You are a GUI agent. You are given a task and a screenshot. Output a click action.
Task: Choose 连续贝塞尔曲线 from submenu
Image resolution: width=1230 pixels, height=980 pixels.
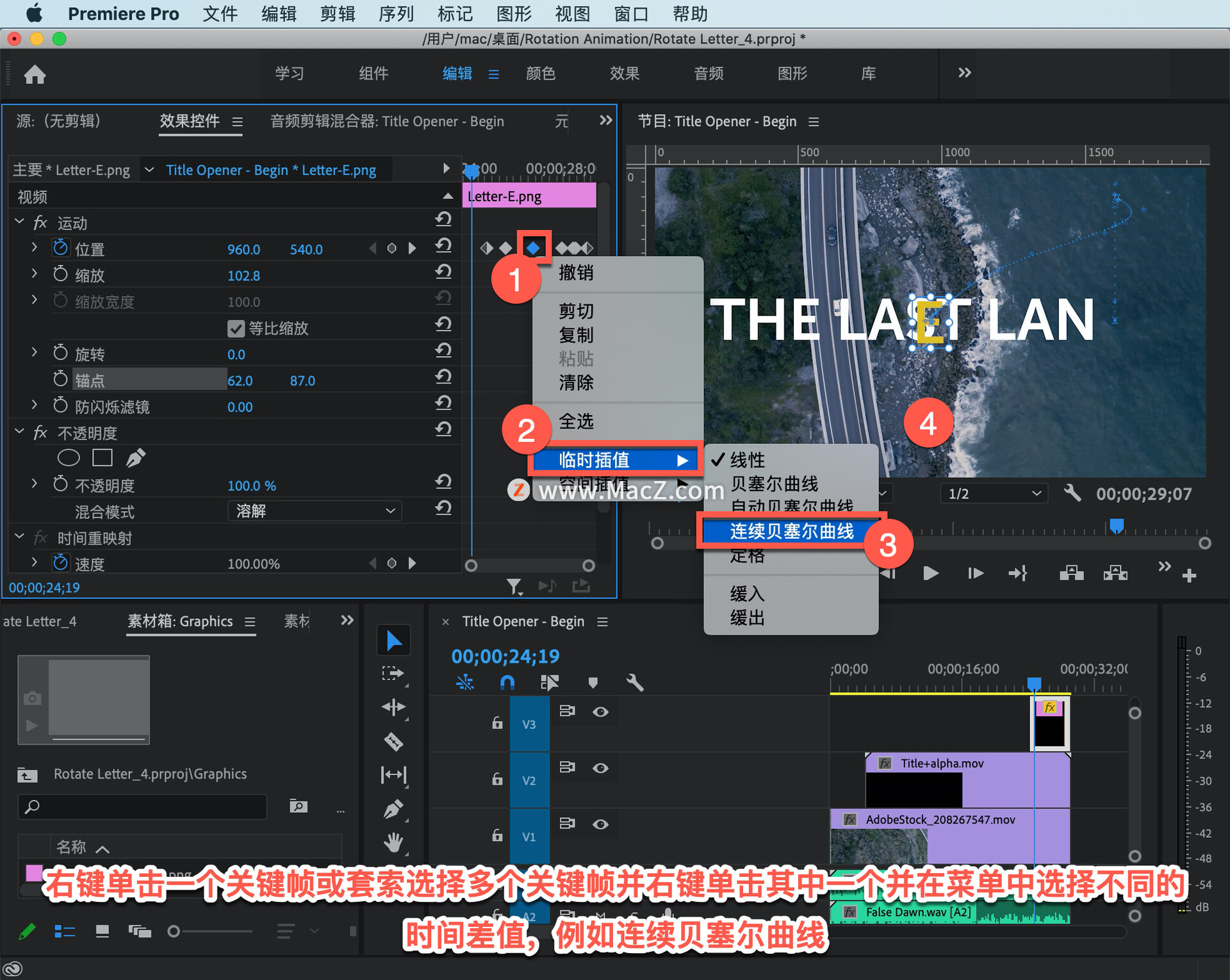[x=791, y=531]
